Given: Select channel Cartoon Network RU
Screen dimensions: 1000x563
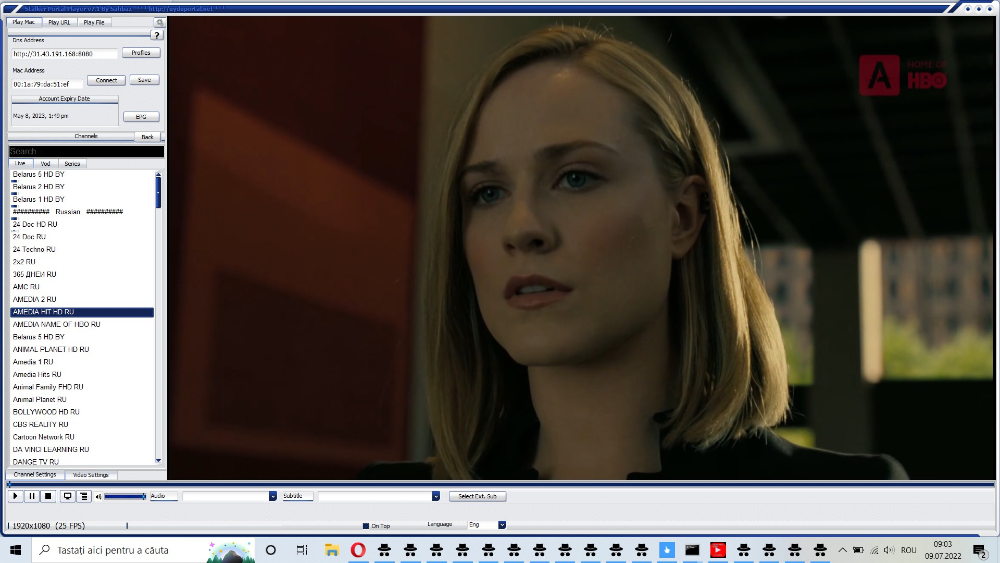Looking at the screenshot, I should click(43, 437).
